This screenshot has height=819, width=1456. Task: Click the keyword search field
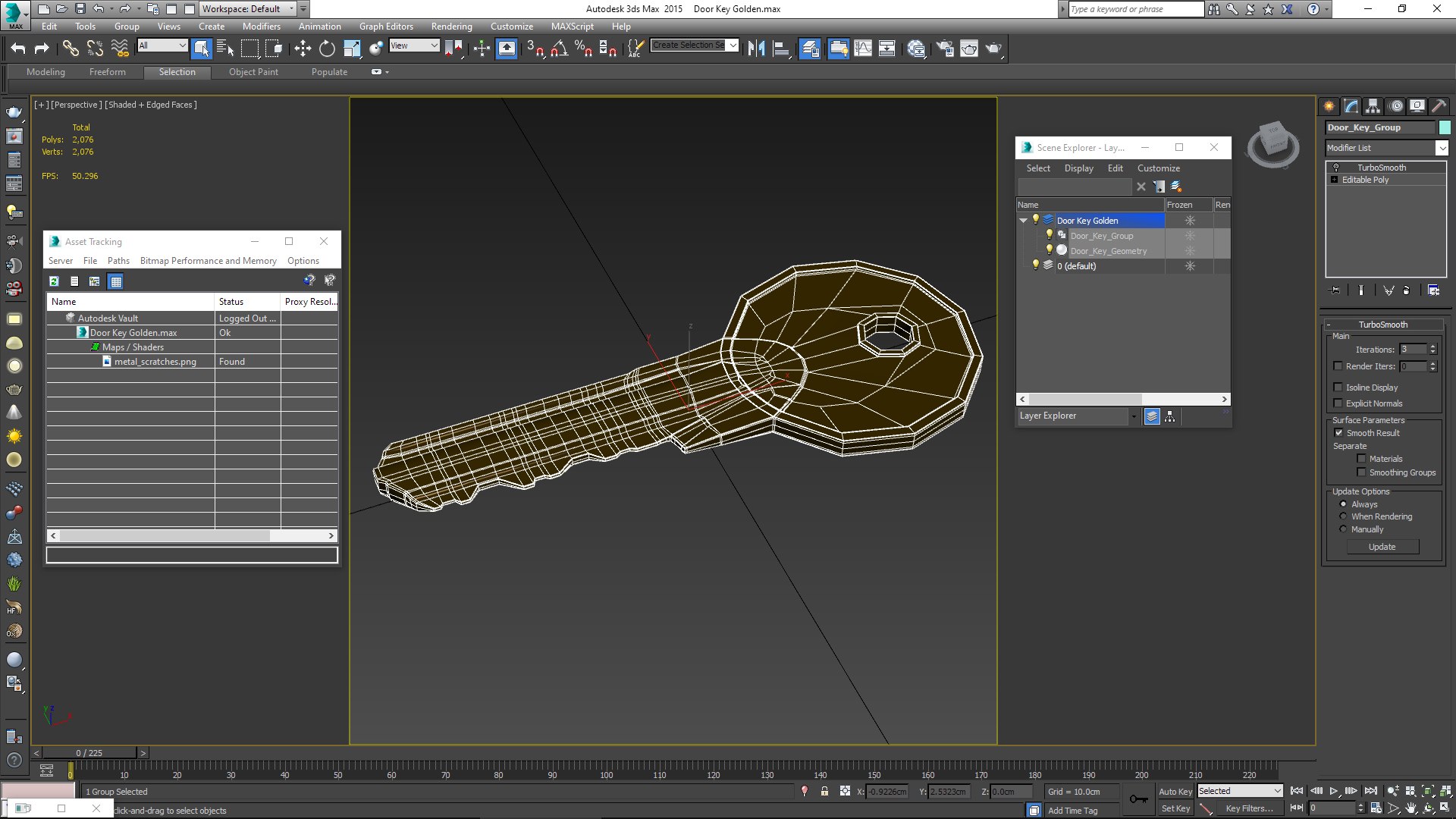pyautogui.click(x=1135, y=9)
